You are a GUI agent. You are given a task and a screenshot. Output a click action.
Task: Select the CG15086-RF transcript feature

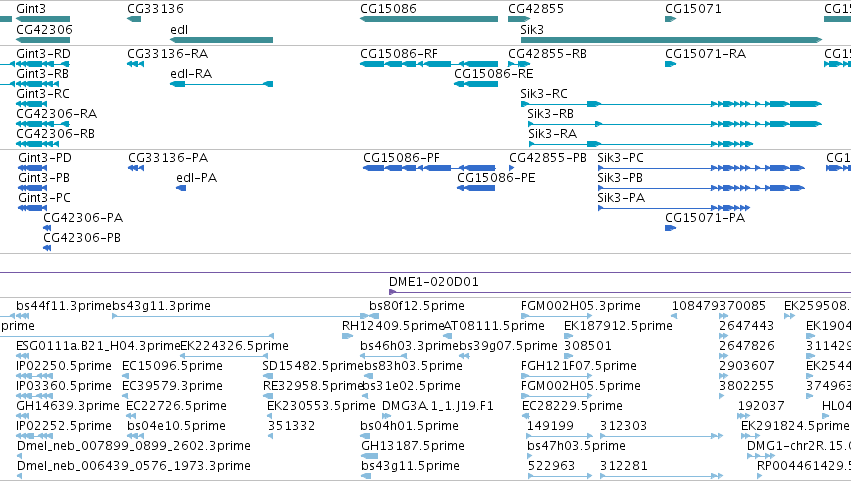pyautogui.click(x=429, y=64)
